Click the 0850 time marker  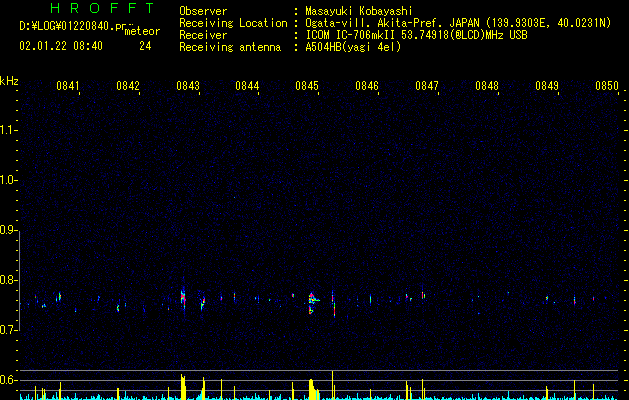pyautogui.click(x=607, y=85)
